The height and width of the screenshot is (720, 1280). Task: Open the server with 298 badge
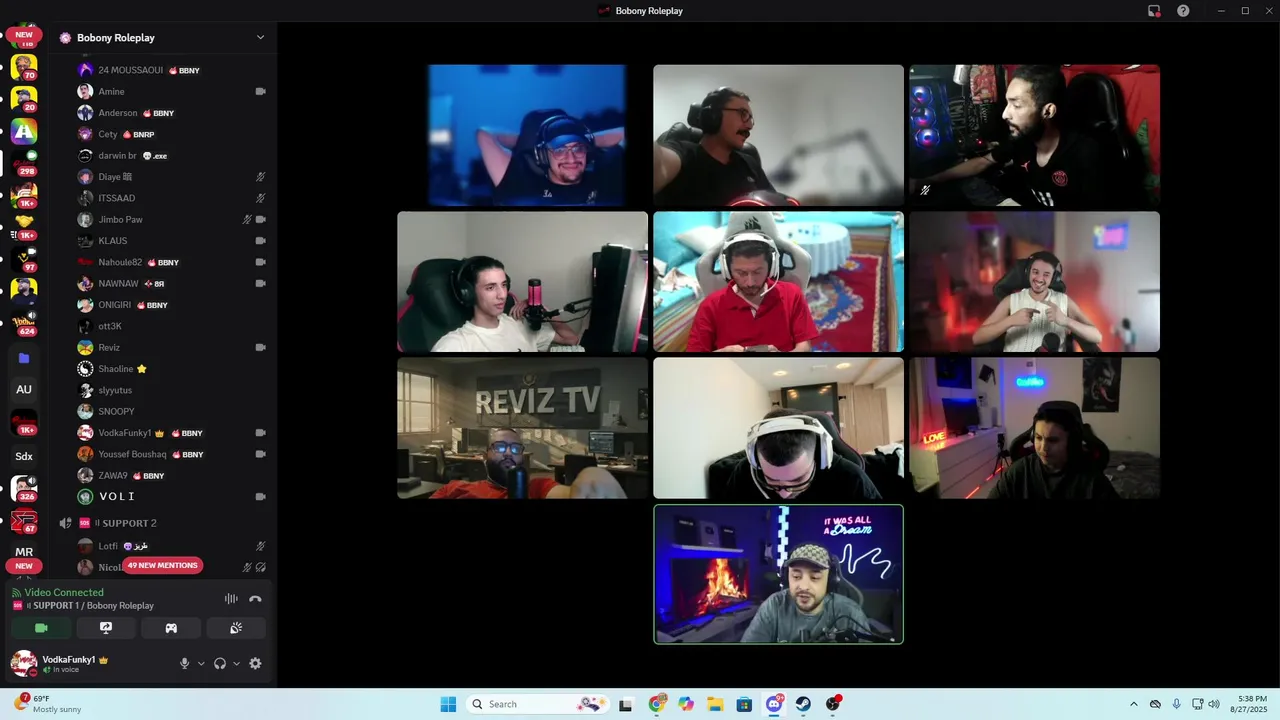pyautogui.click(x=24, y=163)
